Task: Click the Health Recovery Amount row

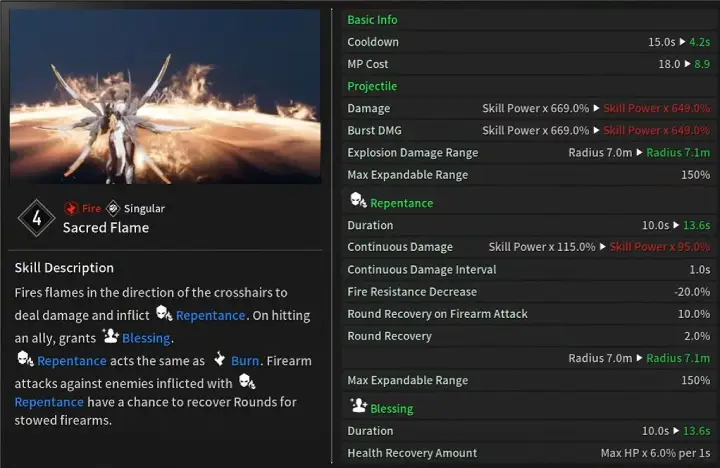Action: pos(528,453)
